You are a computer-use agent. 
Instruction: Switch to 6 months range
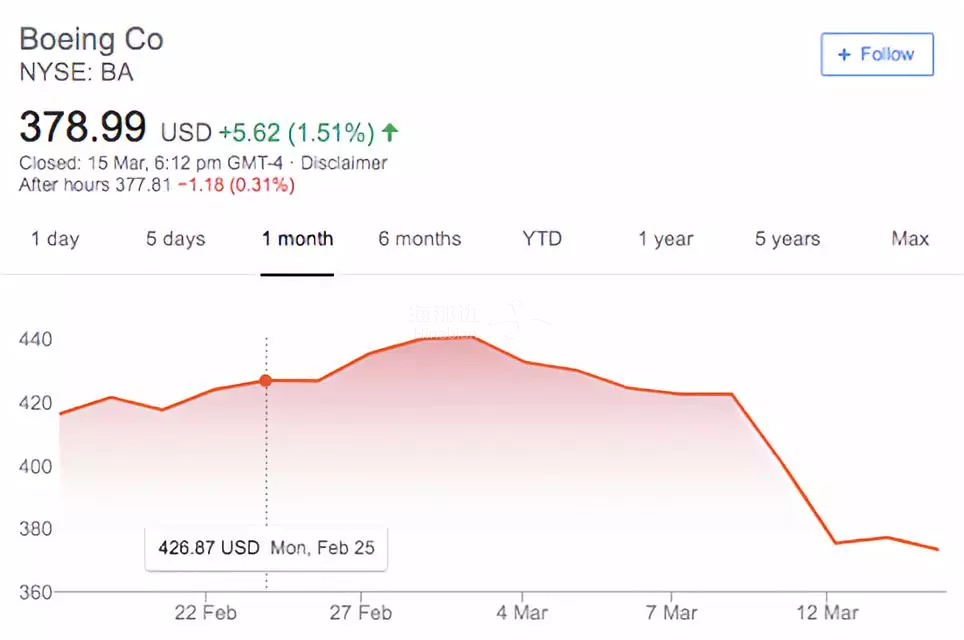[x=419, y=239]
